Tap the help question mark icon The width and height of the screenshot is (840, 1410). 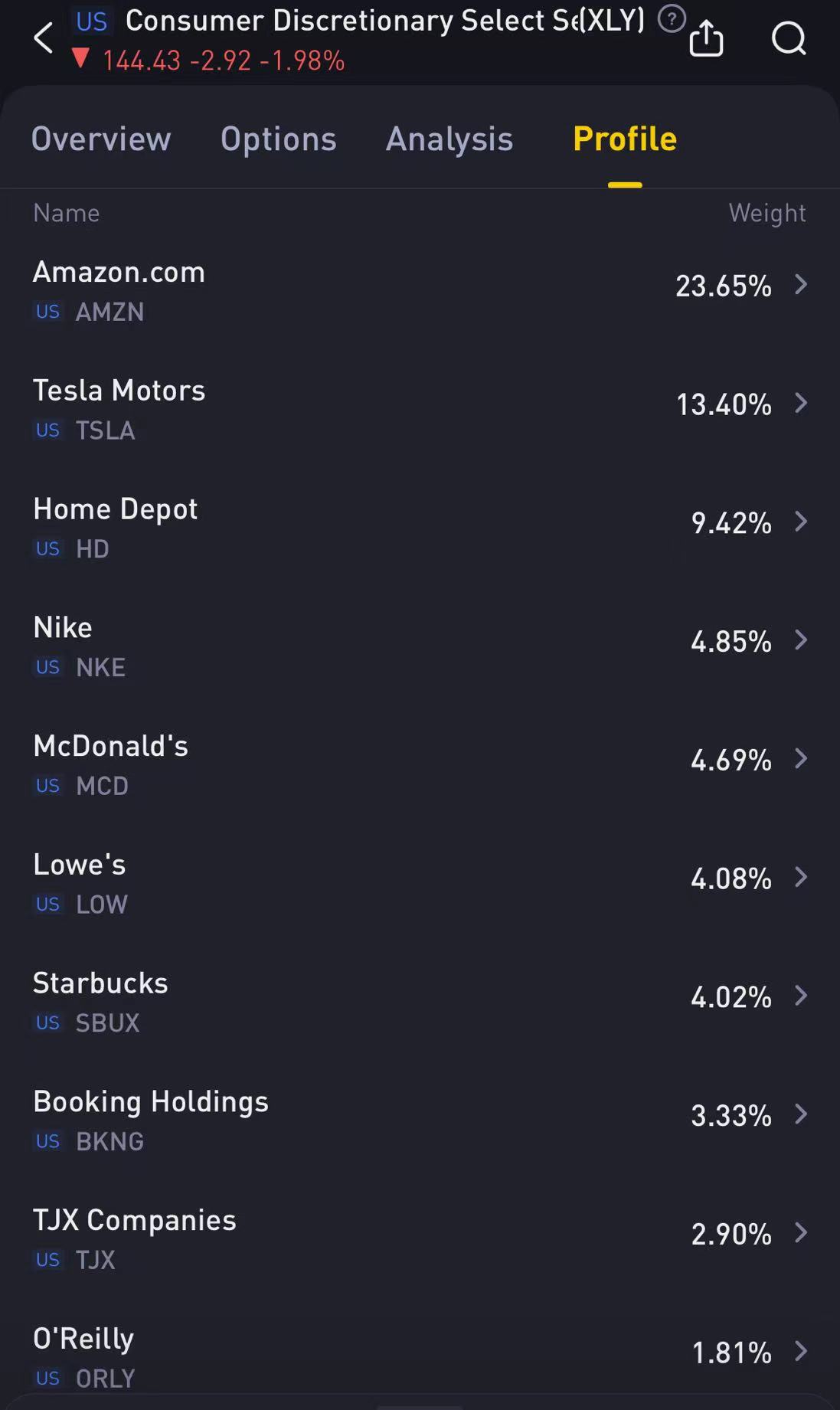tap(672, 19)
